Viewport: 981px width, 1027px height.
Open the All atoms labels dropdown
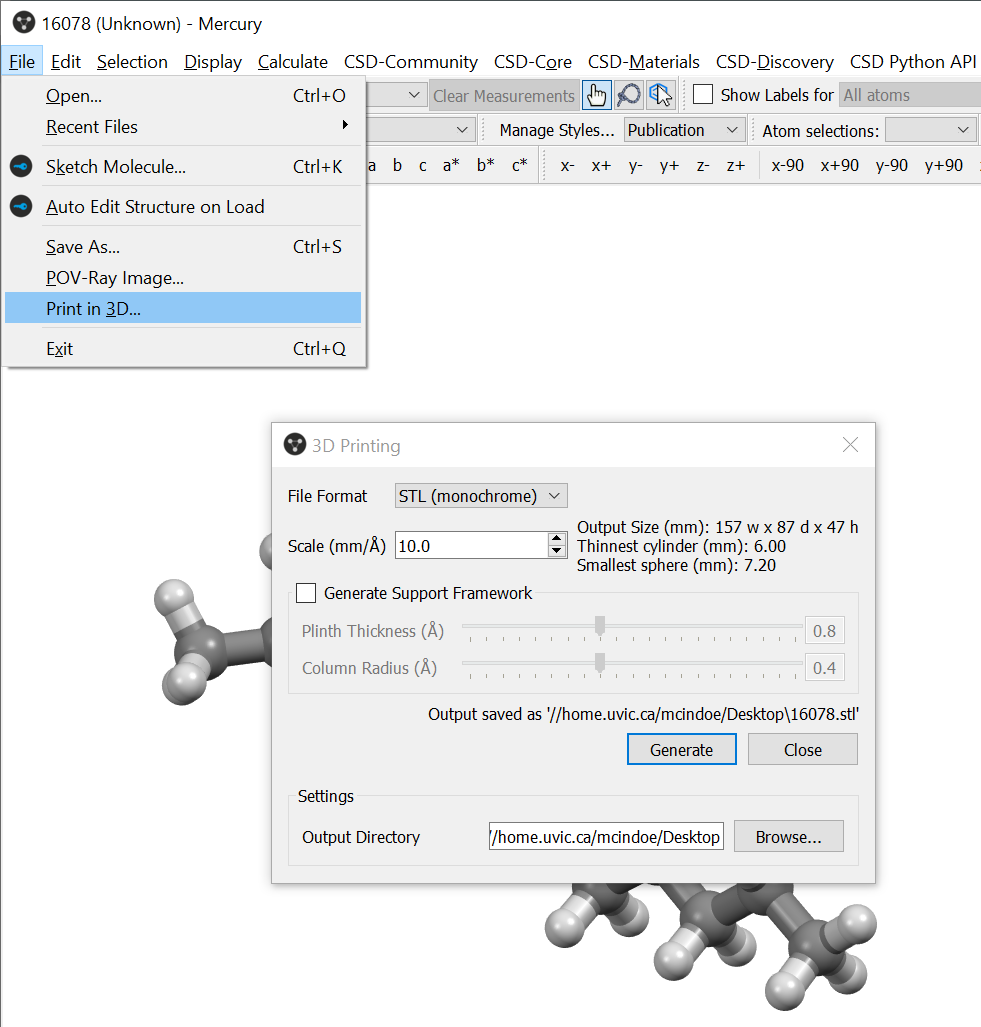click(910, 95)
